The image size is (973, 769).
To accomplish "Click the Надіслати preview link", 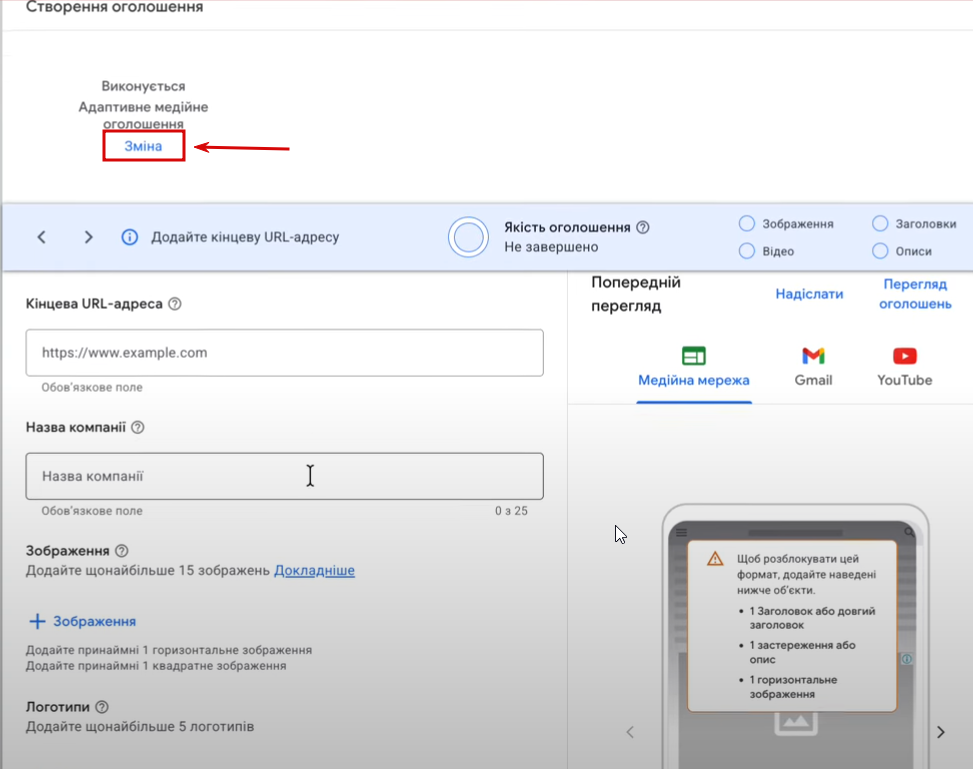I will [809, 294].
